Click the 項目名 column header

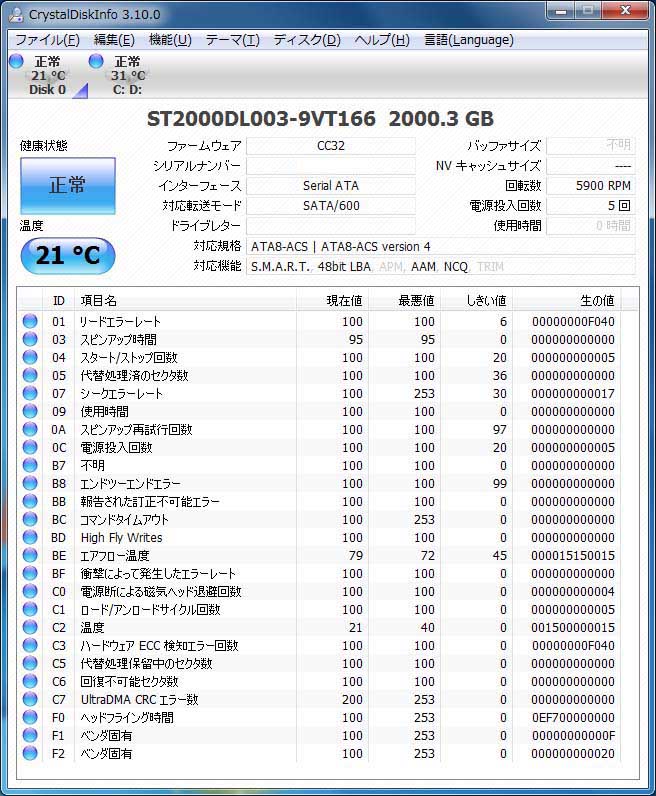(185, 301)
